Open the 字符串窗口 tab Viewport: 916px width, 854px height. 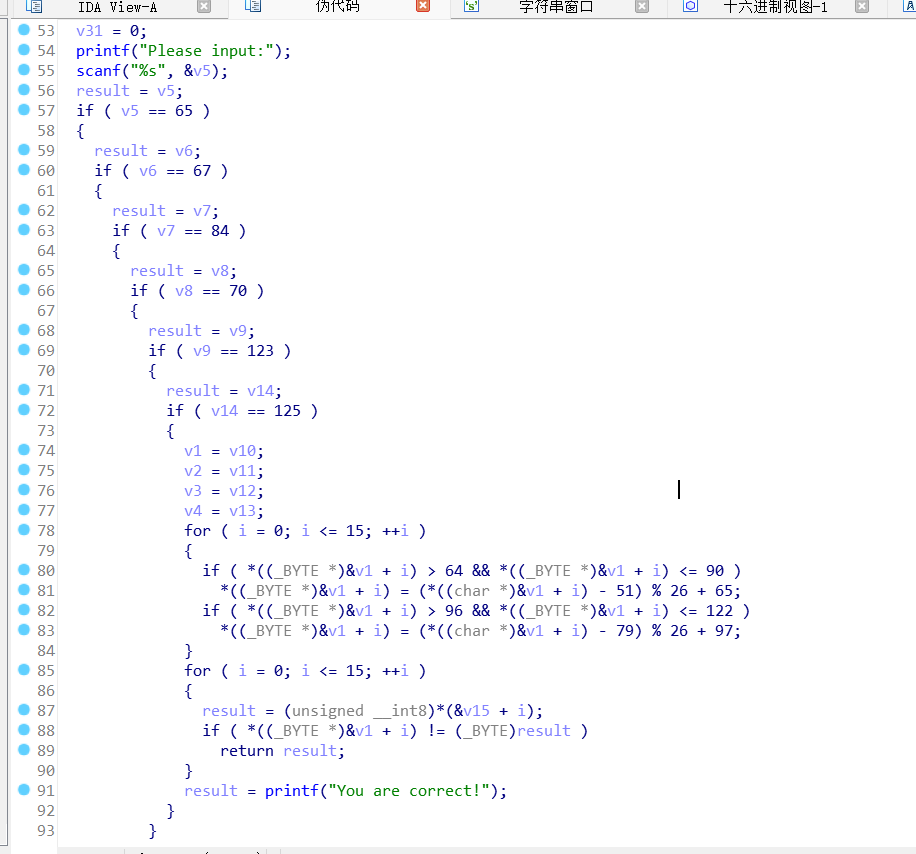[556, 7]
